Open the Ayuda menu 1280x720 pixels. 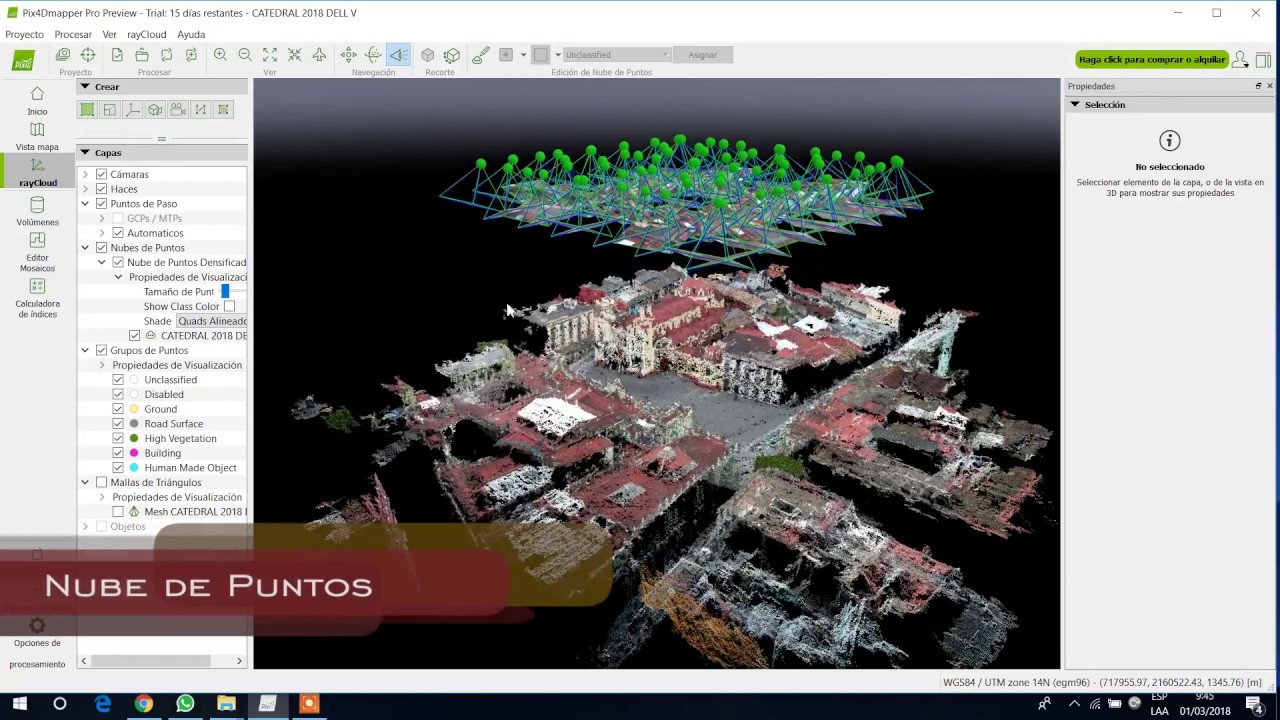[191, 34]
